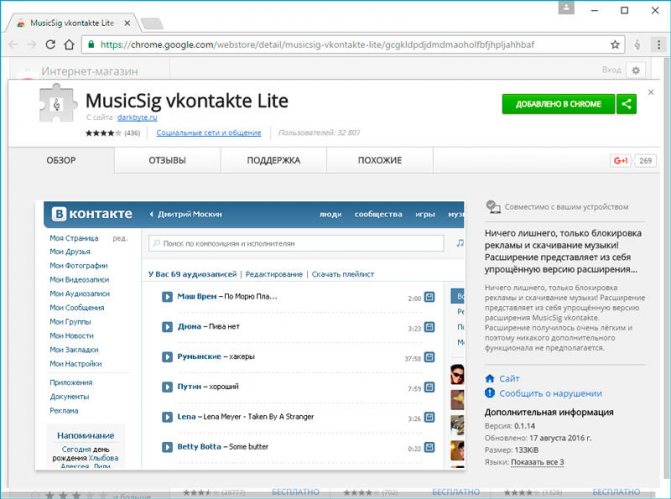Viewport: 671px width, 499px height.
Task: Click сообщества in VK header
Action: pyautogui.click(x=378, y=214)
